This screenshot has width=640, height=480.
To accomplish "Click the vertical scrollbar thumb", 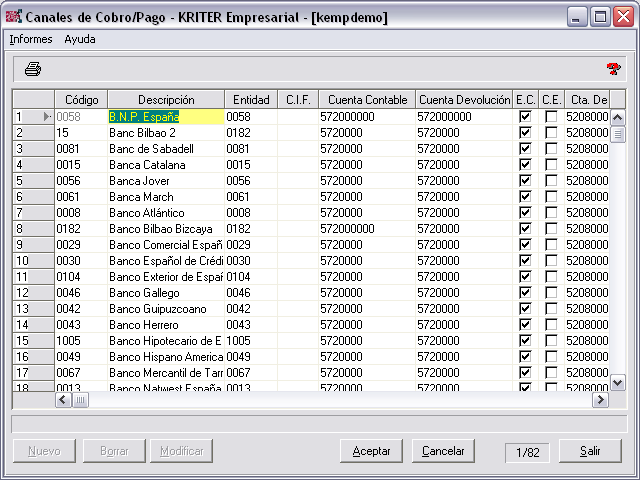I will click(x=618, y=134).
